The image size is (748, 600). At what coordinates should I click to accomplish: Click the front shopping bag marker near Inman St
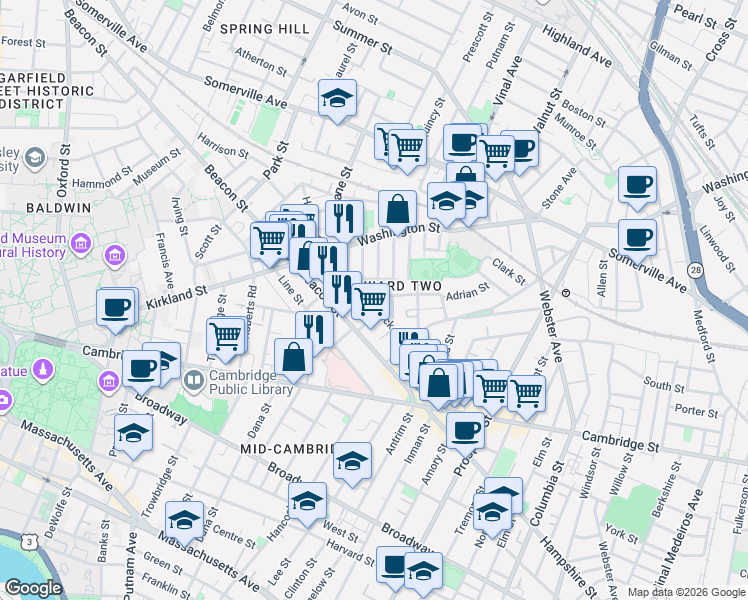tap(438, 382)
